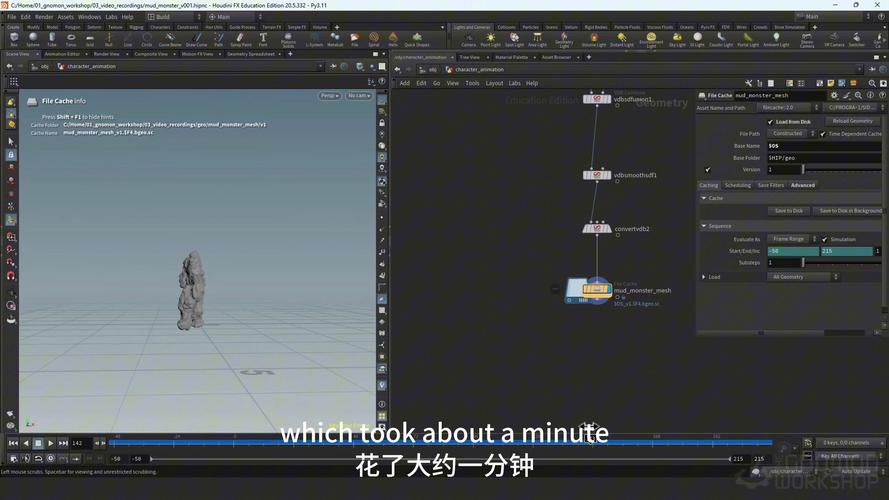Switch to the Scheduling tab

click(x=737, y=185)
